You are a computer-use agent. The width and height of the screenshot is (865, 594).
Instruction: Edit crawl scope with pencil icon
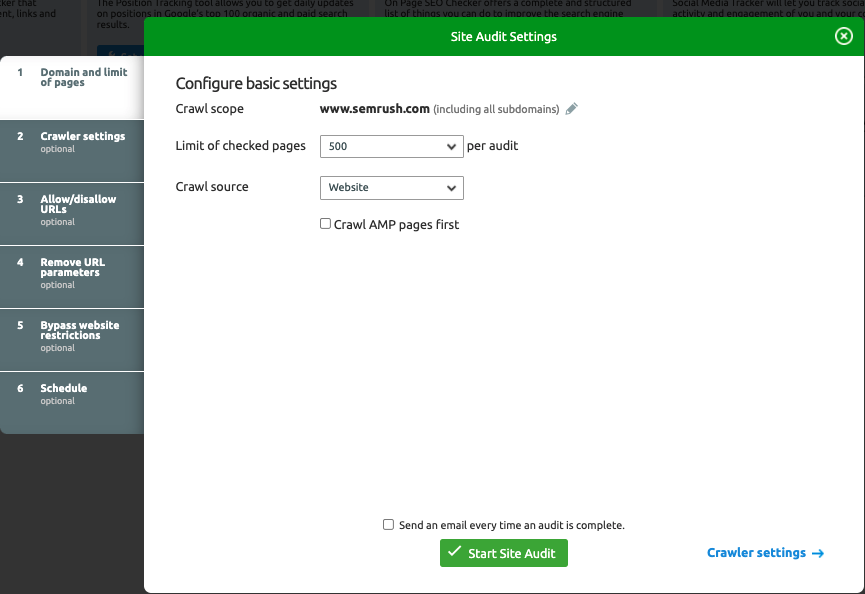tap(572, 109)
